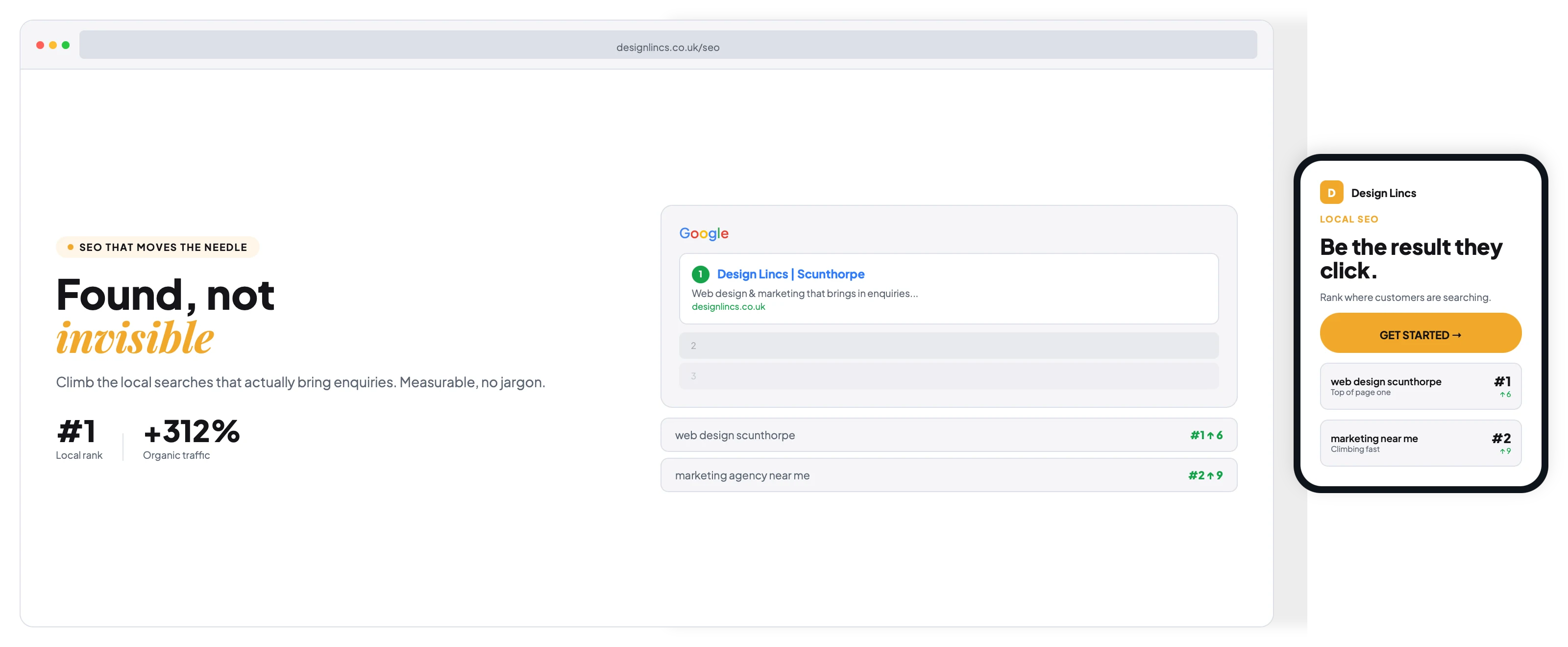Click 'Be the result they click.' heading
The image size is (1568, 647).
1411,259
